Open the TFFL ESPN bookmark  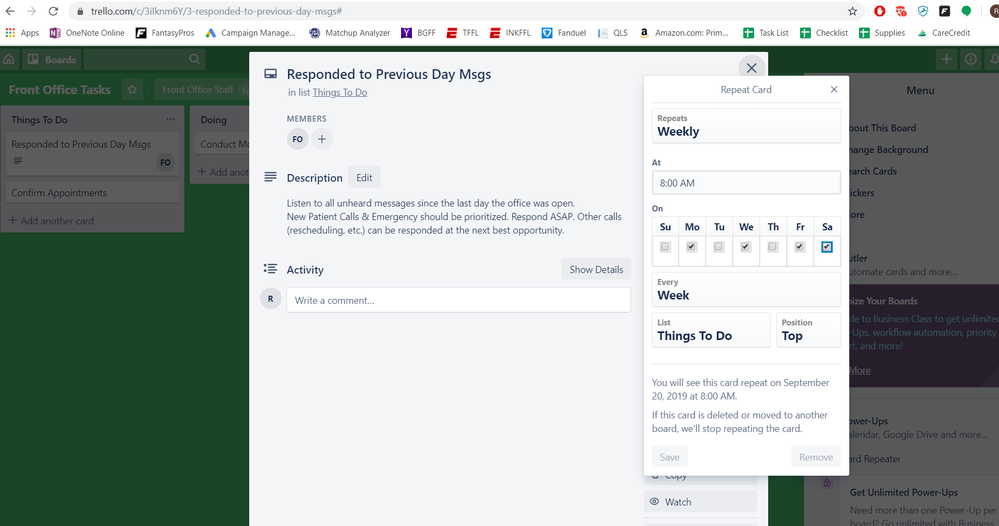coord(463,32)
